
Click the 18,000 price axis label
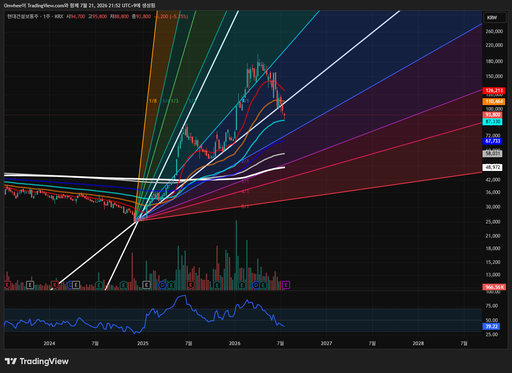point(493,249)
